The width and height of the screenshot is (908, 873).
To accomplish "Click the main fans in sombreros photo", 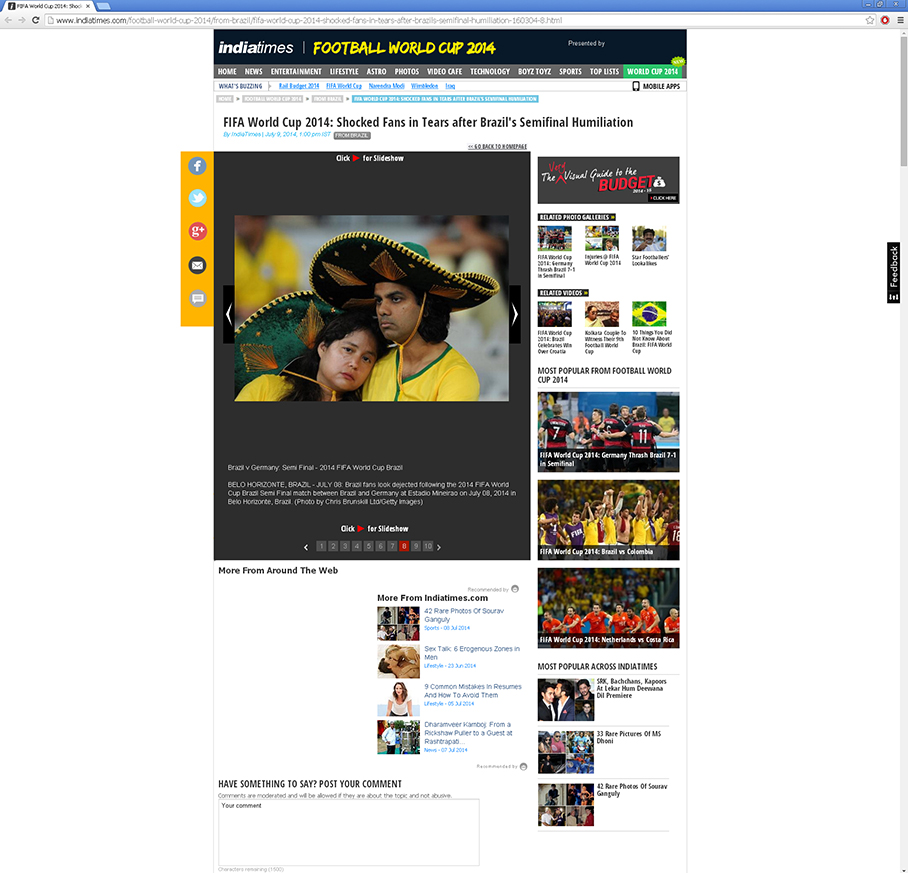I will [x=371, y=308].
